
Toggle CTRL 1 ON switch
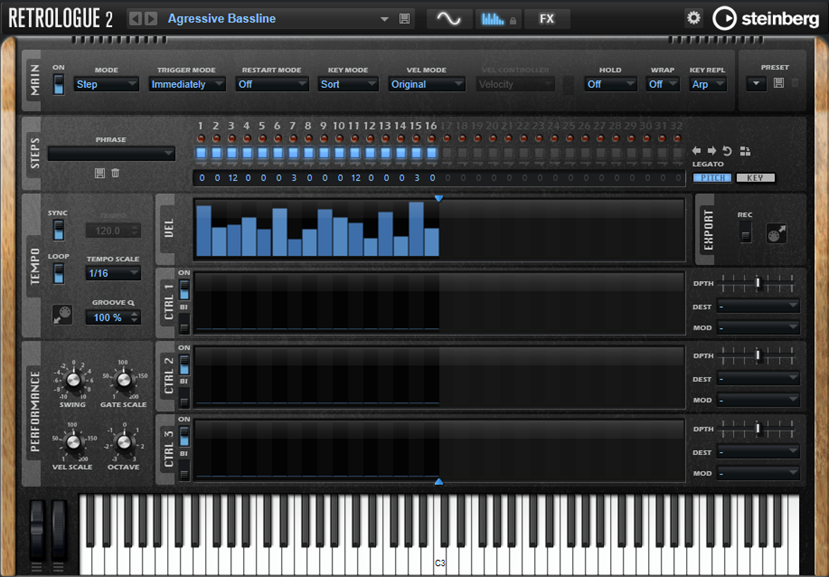click(x=184, y=290)
